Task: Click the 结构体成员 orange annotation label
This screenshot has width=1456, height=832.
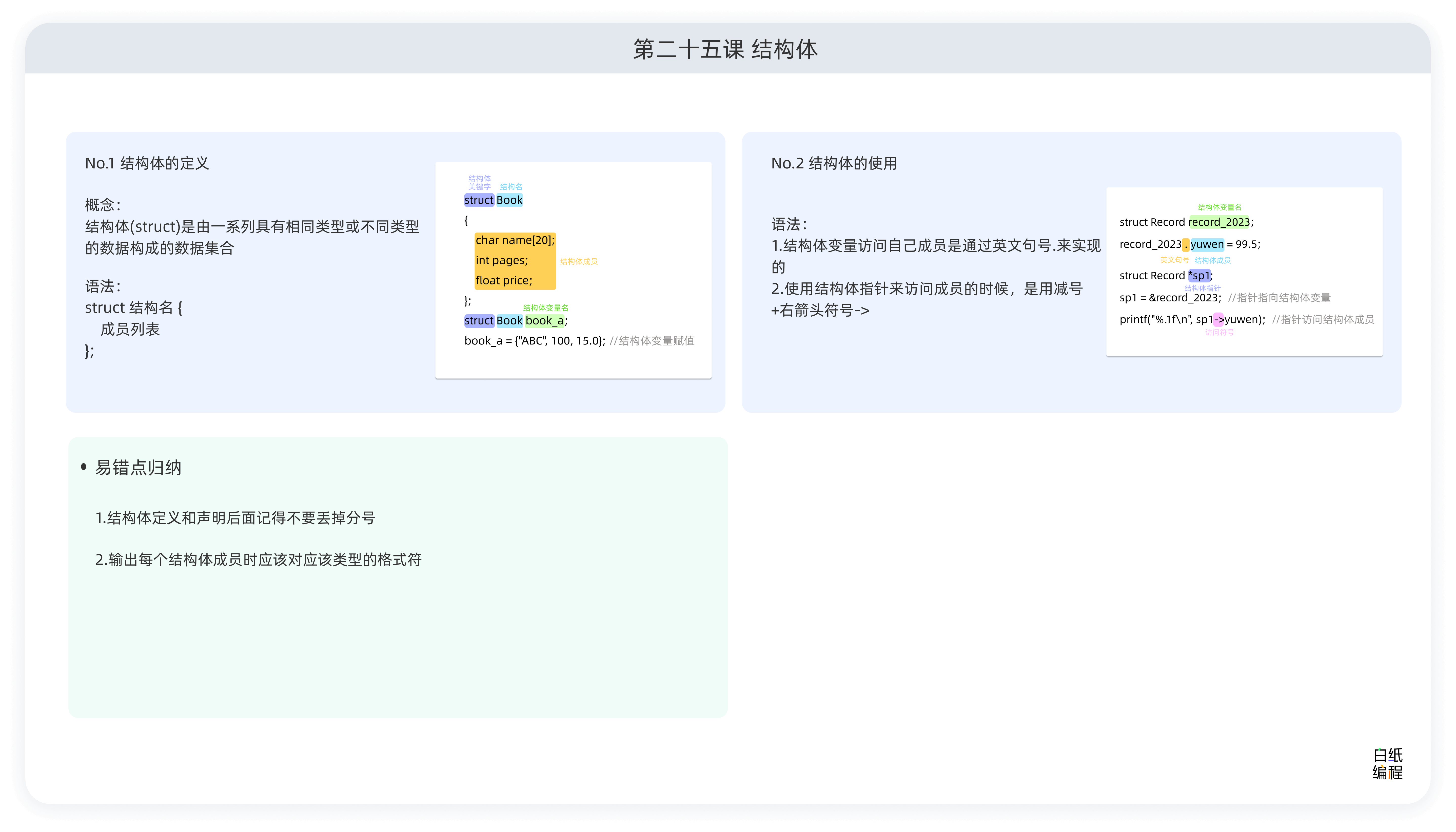Action: pyautogui.click(x=579, y=262)
